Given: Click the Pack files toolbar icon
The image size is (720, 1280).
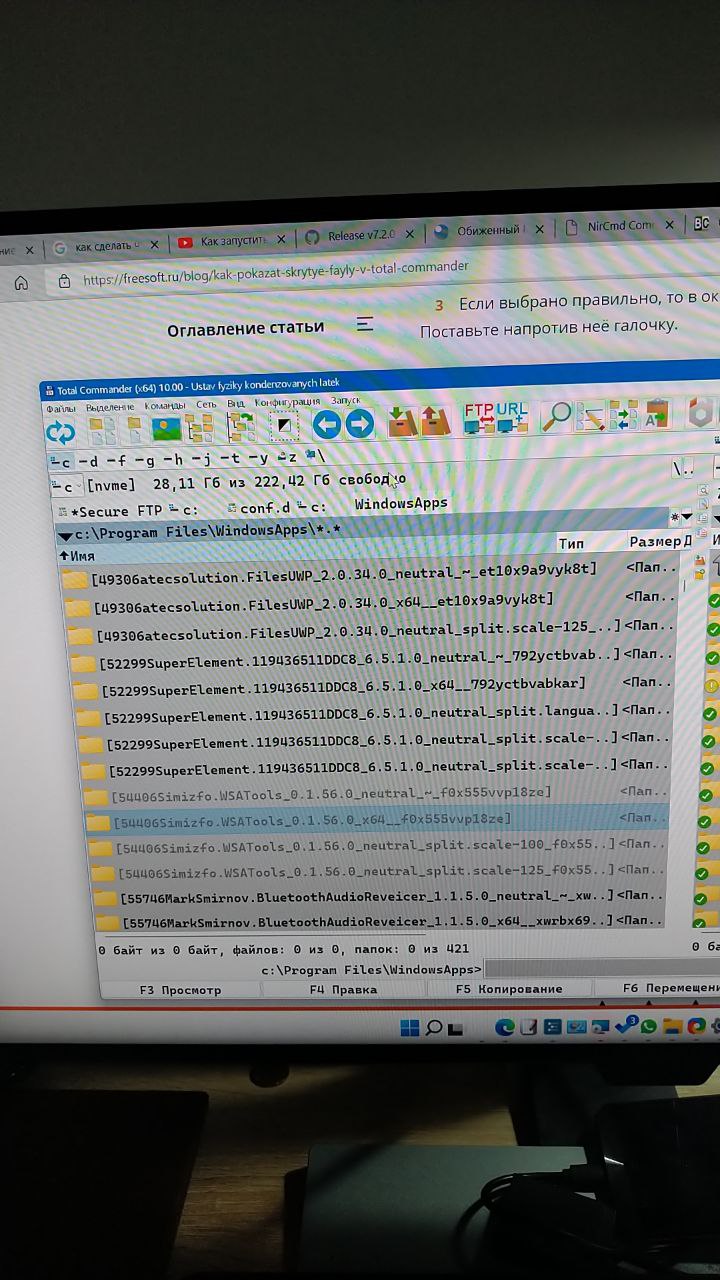Looking at the screenshot, I should 402,421.
